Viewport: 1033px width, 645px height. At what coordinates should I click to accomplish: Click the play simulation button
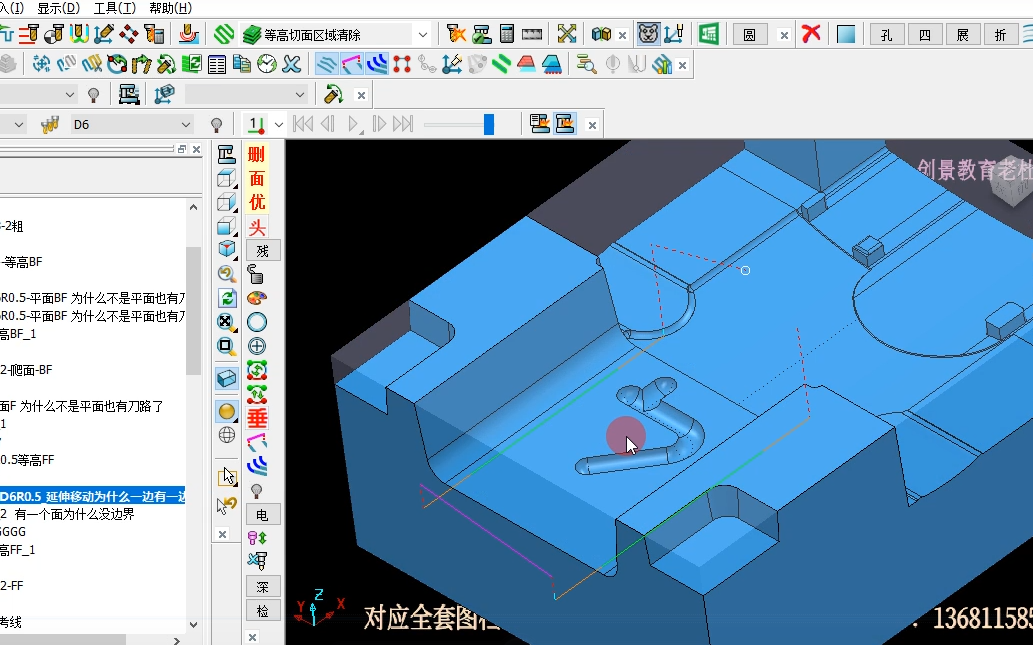(x=354, y=124)
